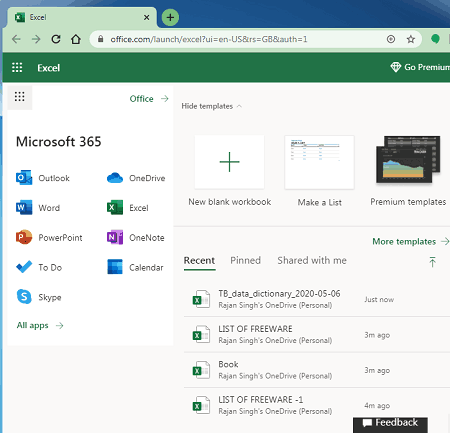Open LIST OF FREEWARE -1 file name
Image resolution: width=450 pixels, height=433 pixels.
pyautogui.click(x=260, y=399)
